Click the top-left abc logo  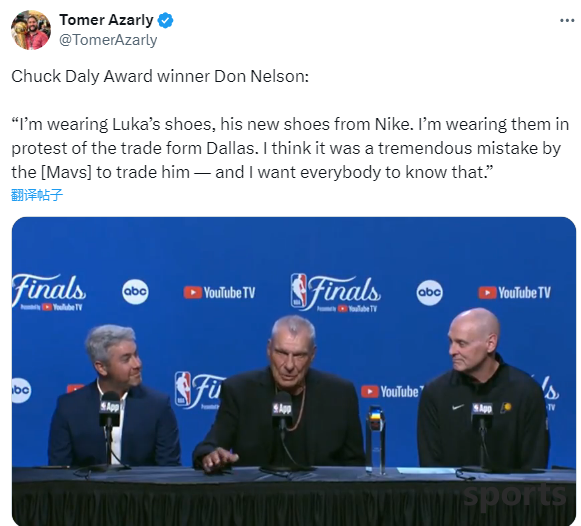(135, 292)
